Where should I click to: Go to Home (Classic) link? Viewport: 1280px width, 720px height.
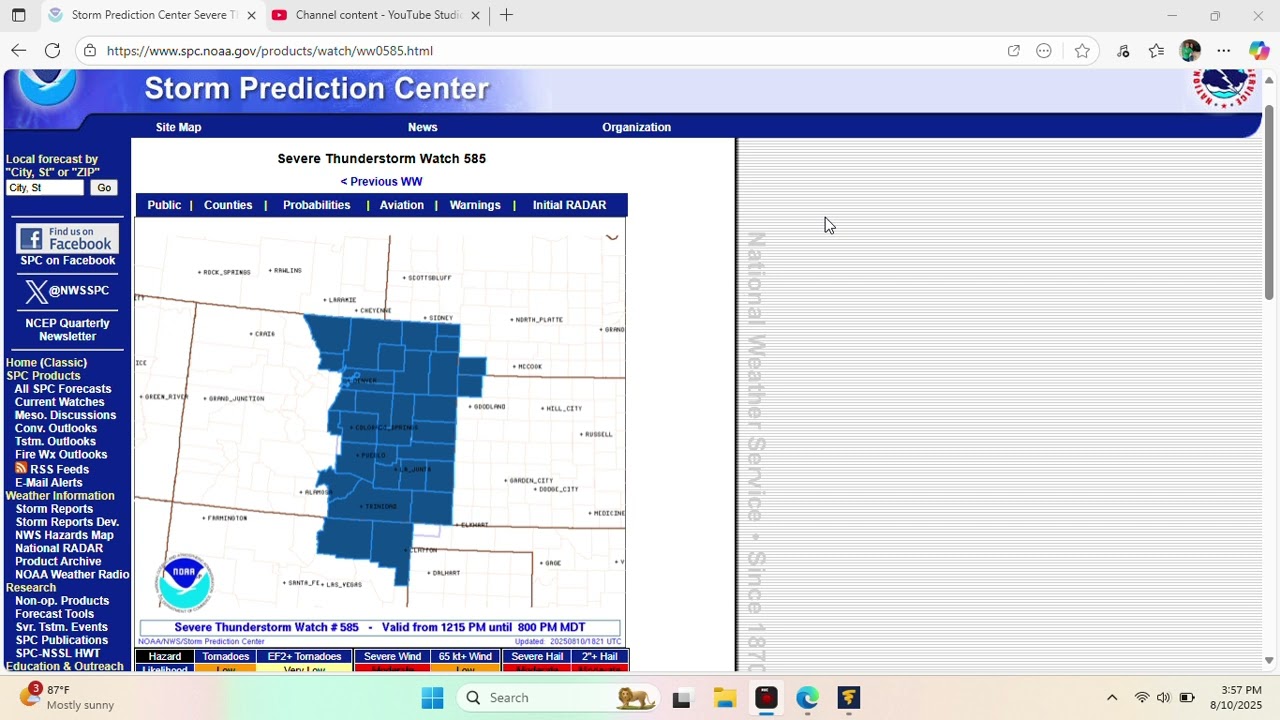(x=46, y=363)
